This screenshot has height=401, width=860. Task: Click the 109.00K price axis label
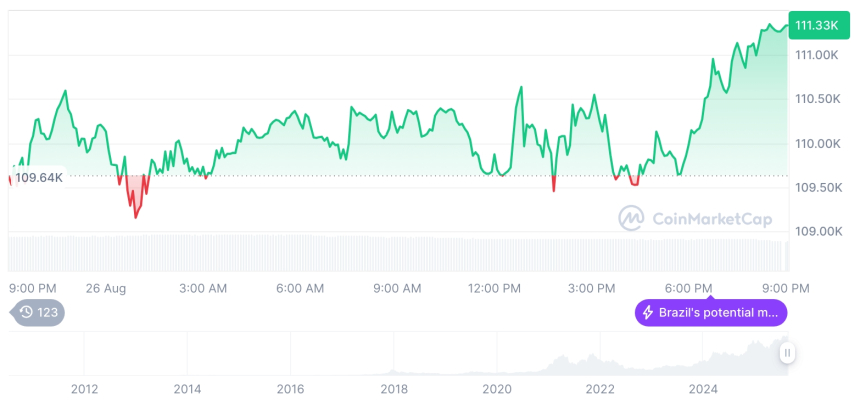[817, 231]
